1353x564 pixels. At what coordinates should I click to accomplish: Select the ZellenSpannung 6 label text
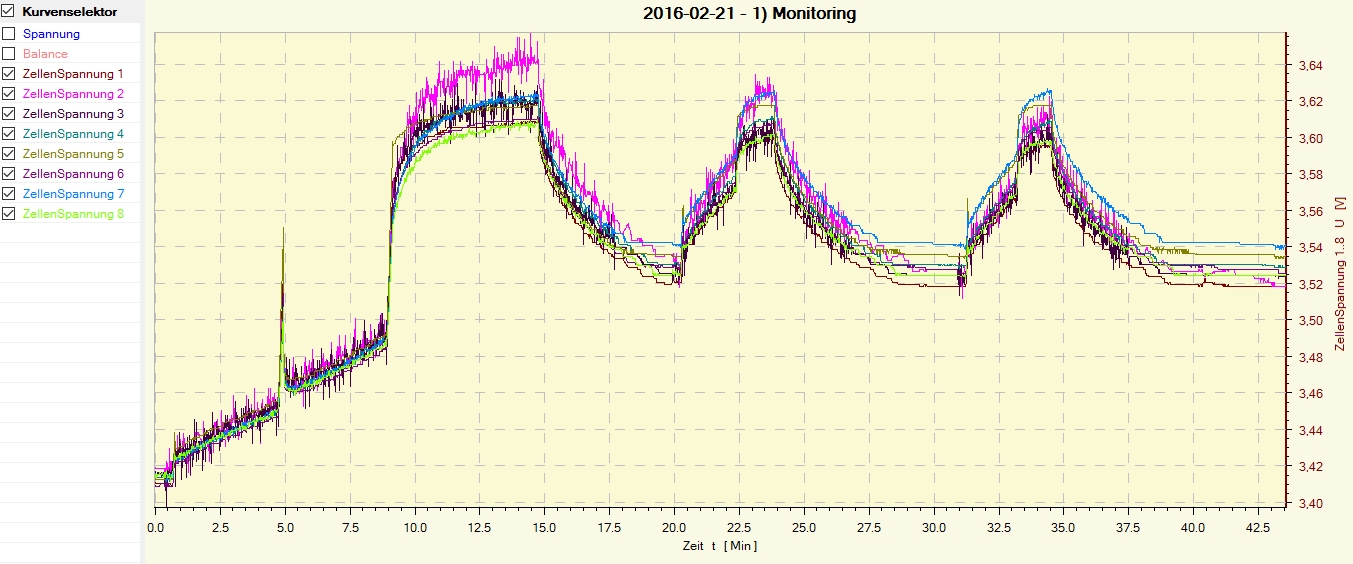click(x=73, y=174)
